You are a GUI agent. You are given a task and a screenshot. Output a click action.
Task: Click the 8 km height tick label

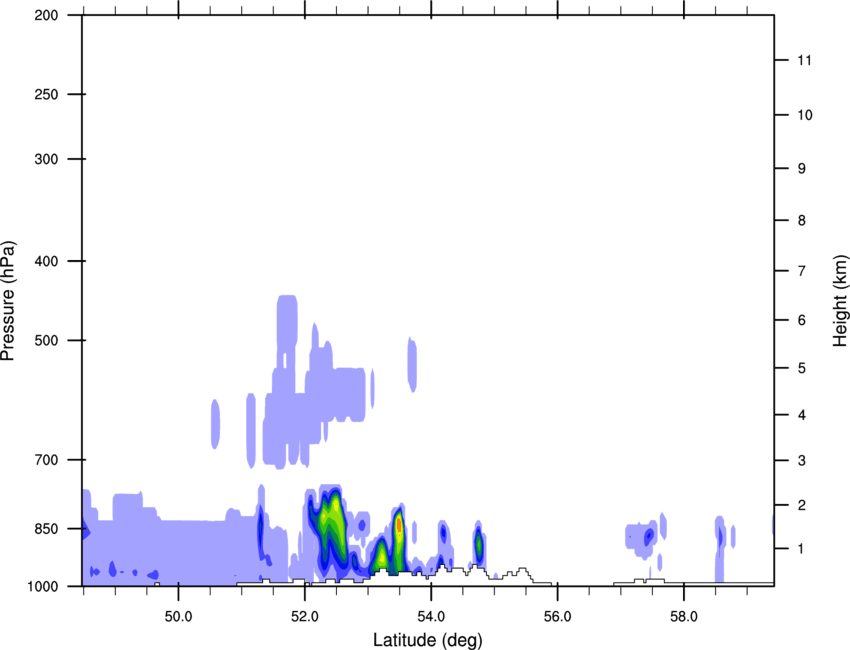(x=802, y=220)
